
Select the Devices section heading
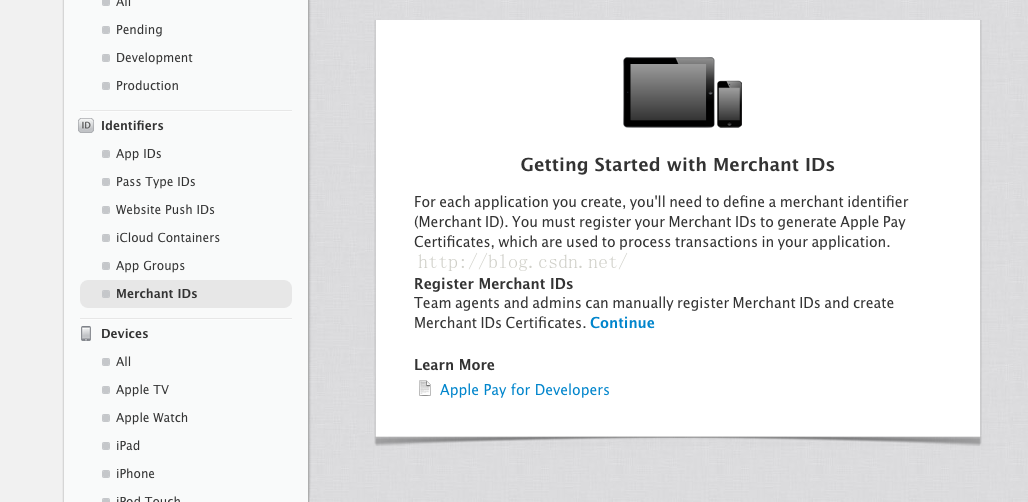tap(125, 334)
